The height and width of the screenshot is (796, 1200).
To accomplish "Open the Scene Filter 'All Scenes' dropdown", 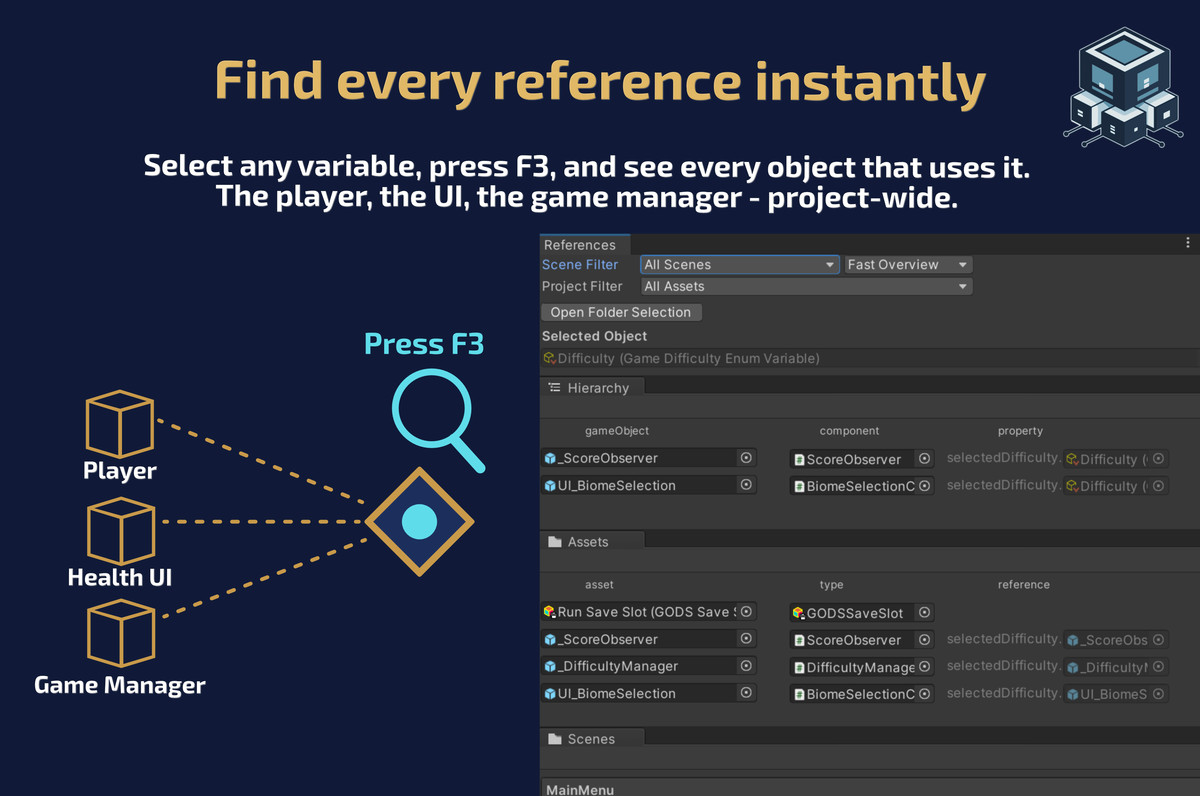I will (x=739, y=265).
